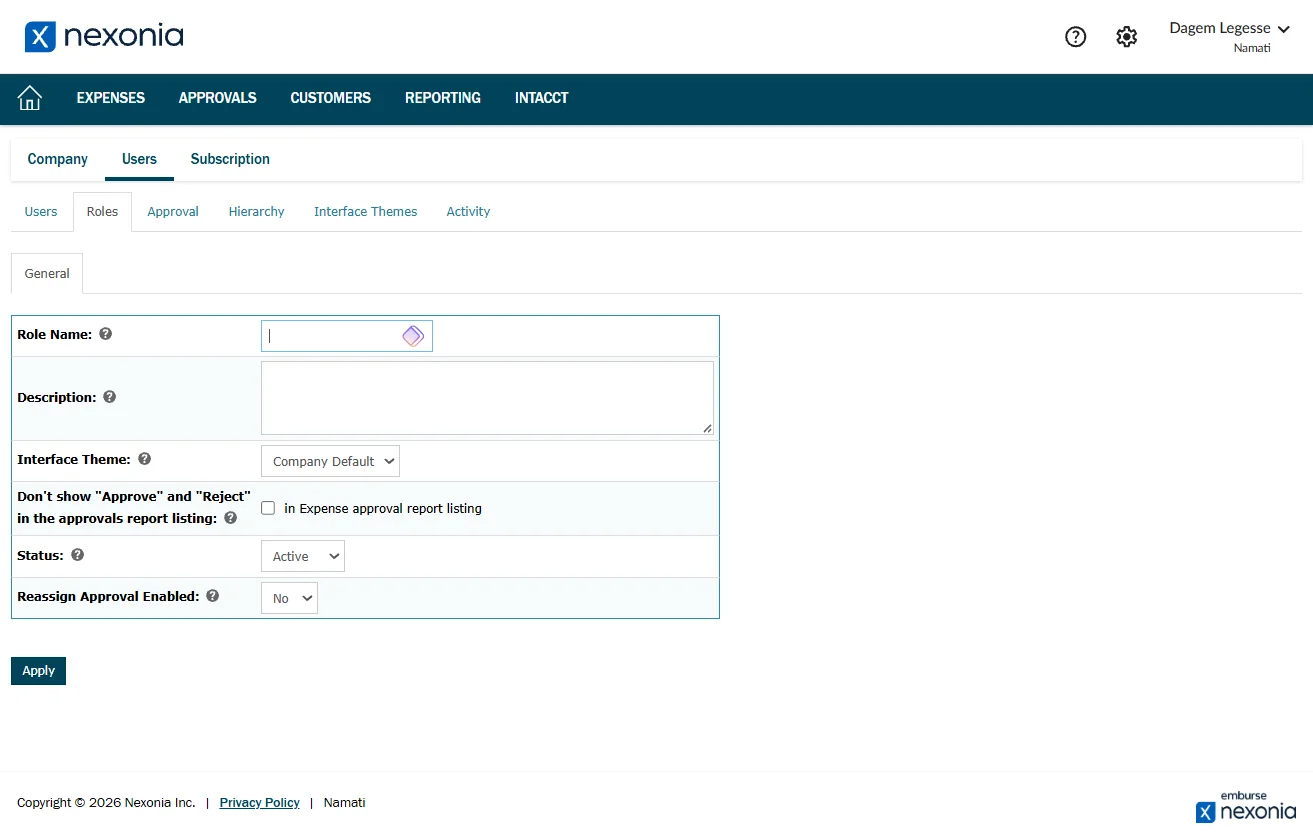Screen dimensions: 1313x835
Task: Open the INTACCT menu
Action: click(542, 98)
